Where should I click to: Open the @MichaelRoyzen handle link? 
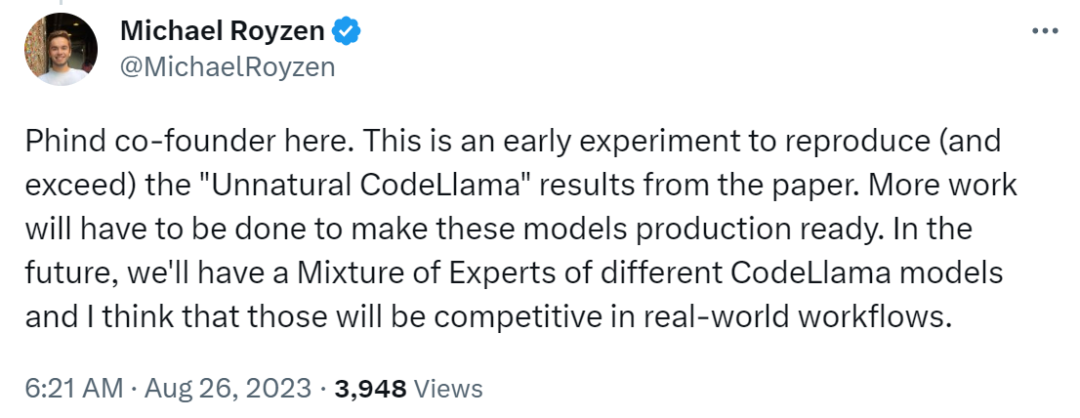tap(227, 67)
